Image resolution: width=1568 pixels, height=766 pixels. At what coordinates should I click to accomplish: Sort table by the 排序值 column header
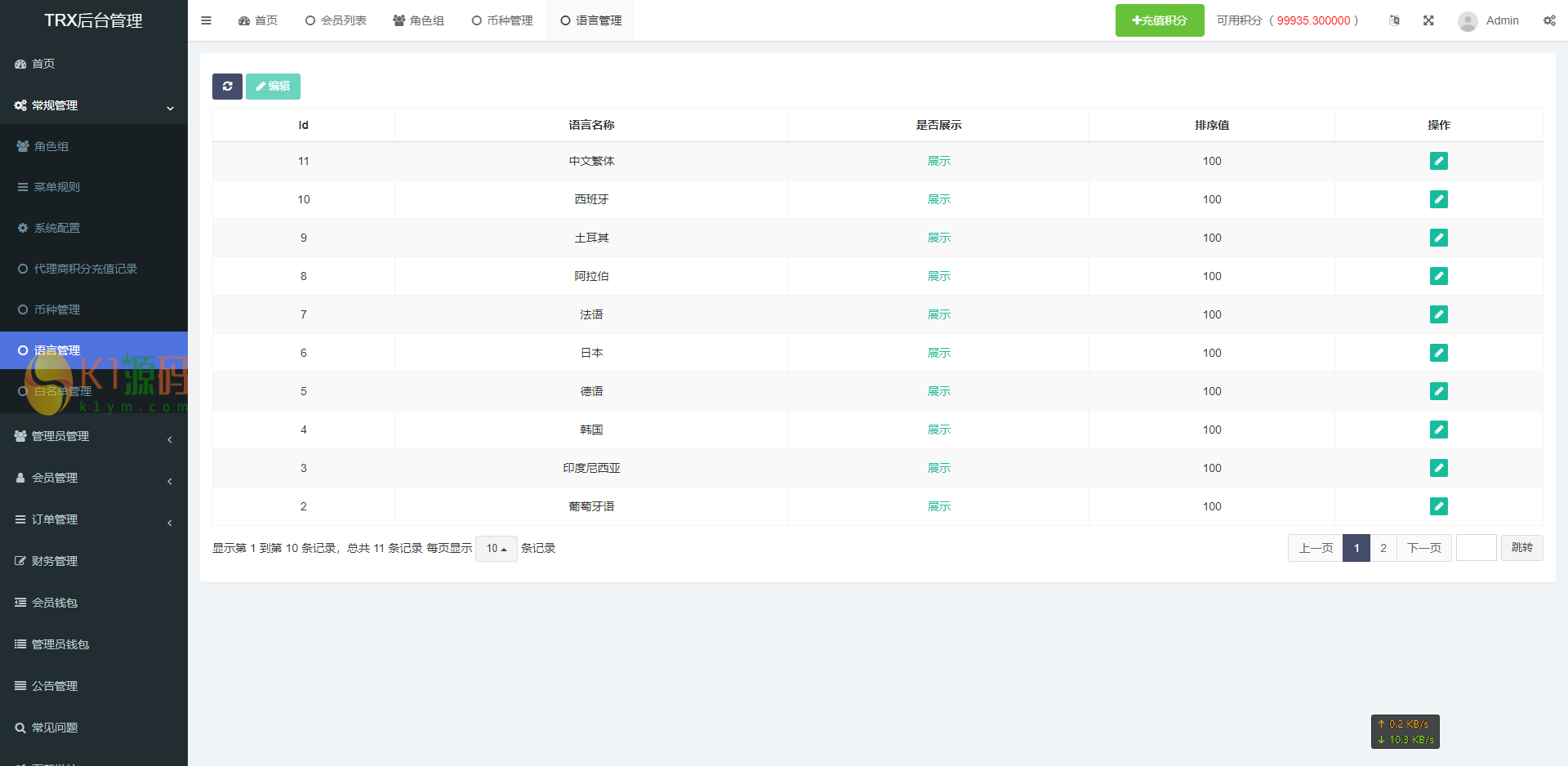(1211, 126)
